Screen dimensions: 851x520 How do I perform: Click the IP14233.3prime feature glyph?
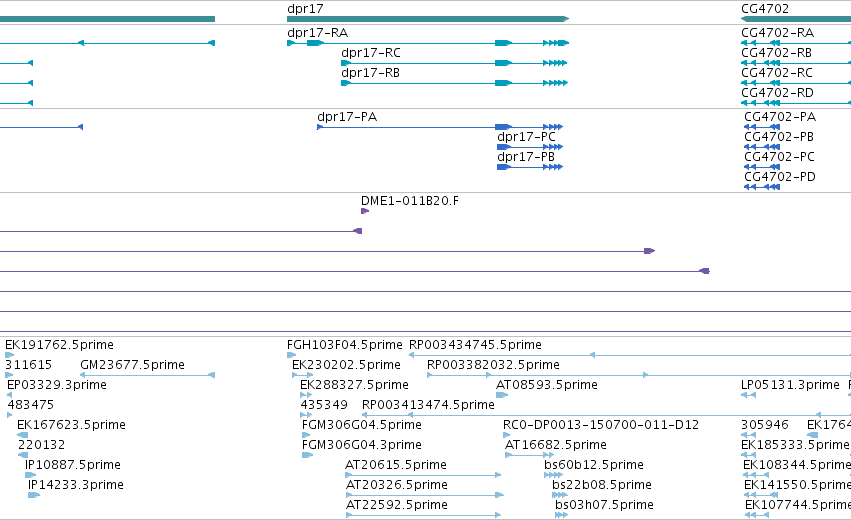(34, 496)
